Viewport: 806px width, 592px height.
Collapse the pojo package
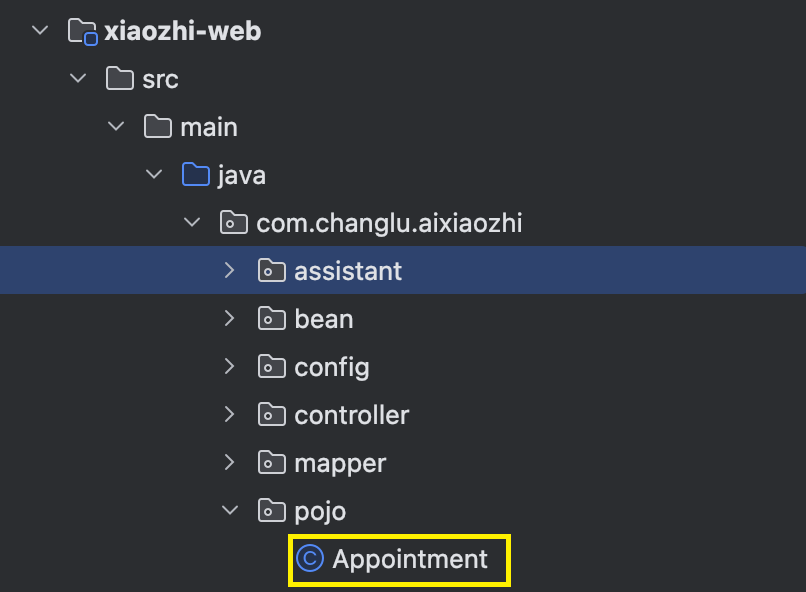(230, 510)
